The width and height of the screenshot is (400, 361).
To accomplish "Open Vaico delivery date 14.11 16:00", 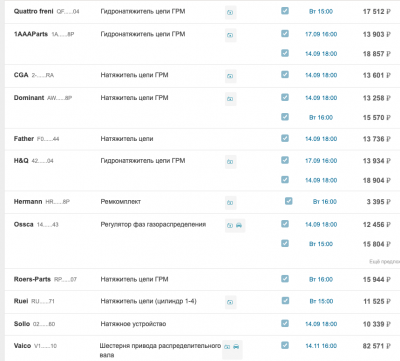I will [x=321, y=346].
